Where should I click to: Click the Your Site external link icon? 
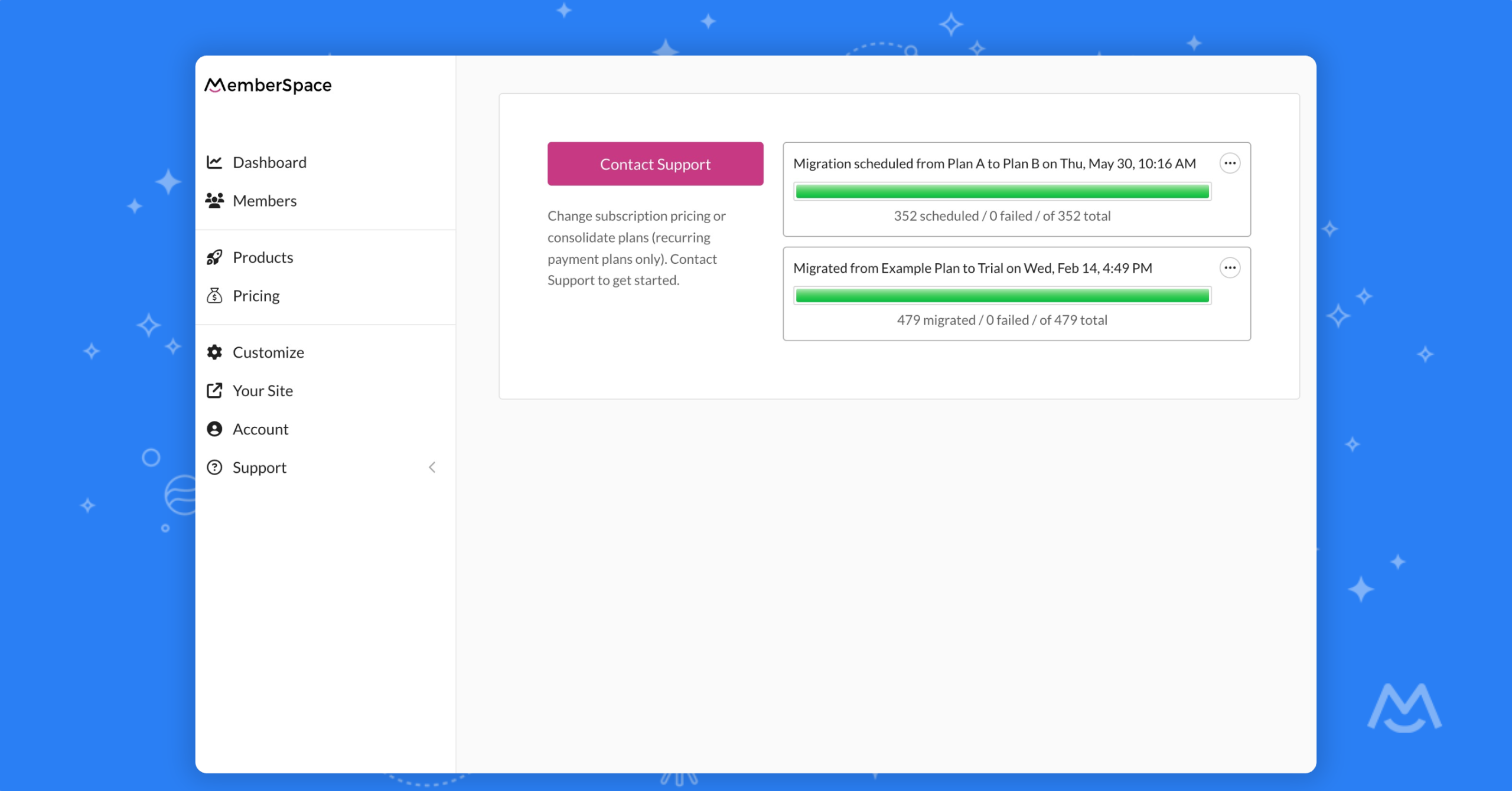[x=215, y=390]
